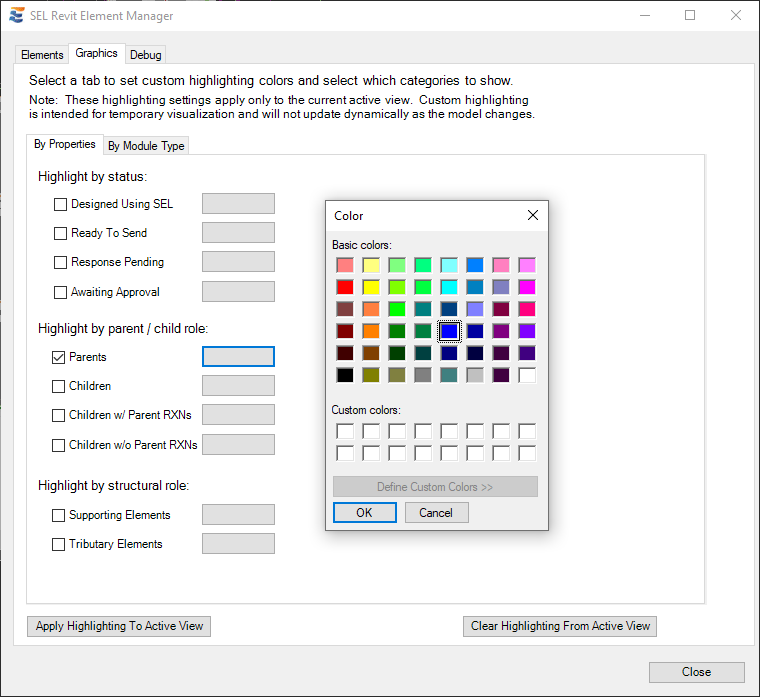Image resolution: width=760 pixels, height=697 pixels.
Task: Open the Debug tab
Action: point(145,55)
